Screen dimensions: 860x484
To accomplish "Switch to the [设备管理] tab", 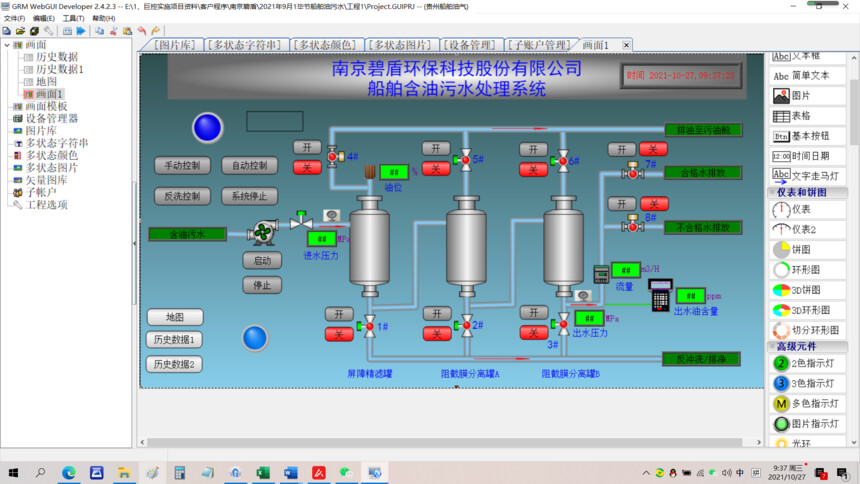I will pos(470,45).
